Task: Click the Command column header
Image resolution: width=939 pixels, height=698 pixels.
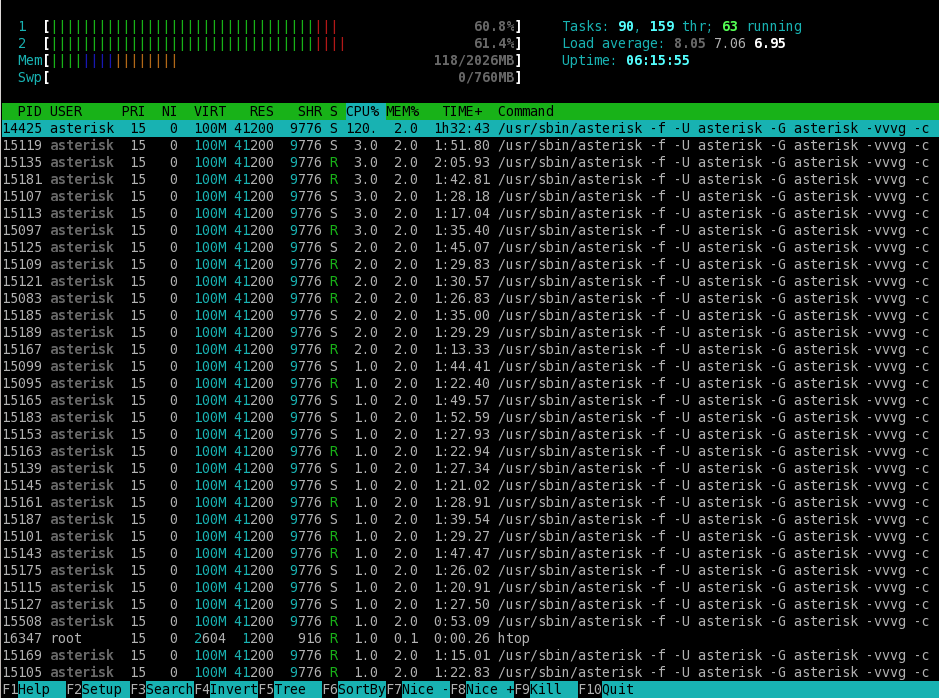Action: (526, 111)
